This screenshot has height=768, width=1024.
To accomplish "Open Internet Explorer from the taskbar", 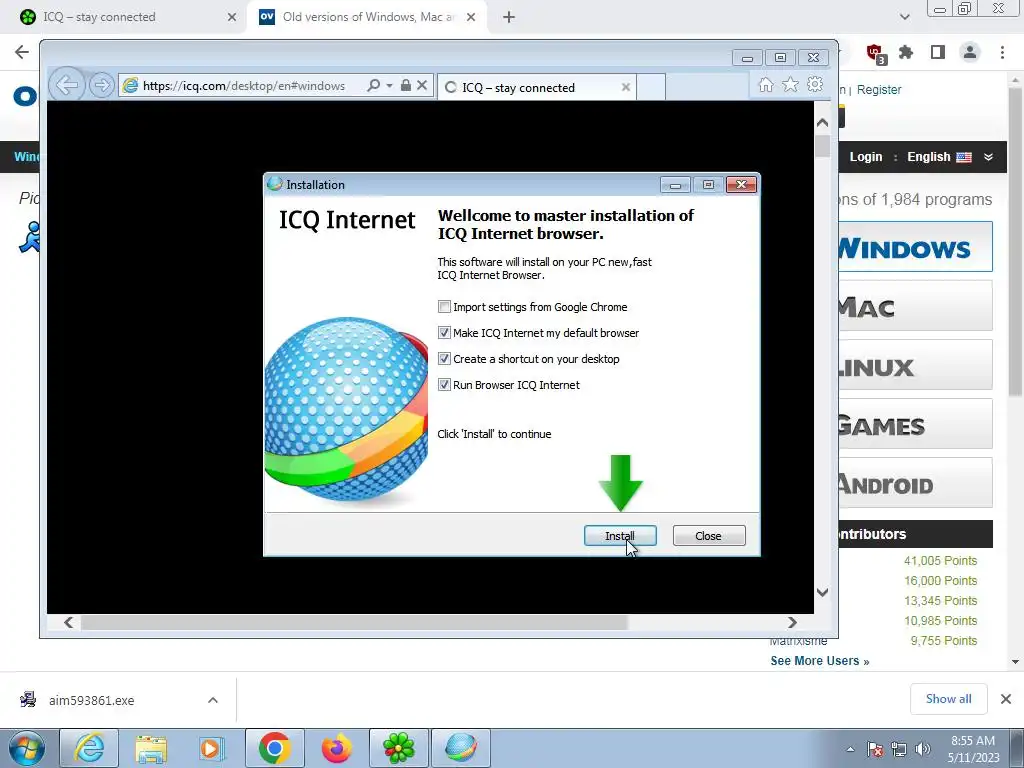I will tap(89, 748).
